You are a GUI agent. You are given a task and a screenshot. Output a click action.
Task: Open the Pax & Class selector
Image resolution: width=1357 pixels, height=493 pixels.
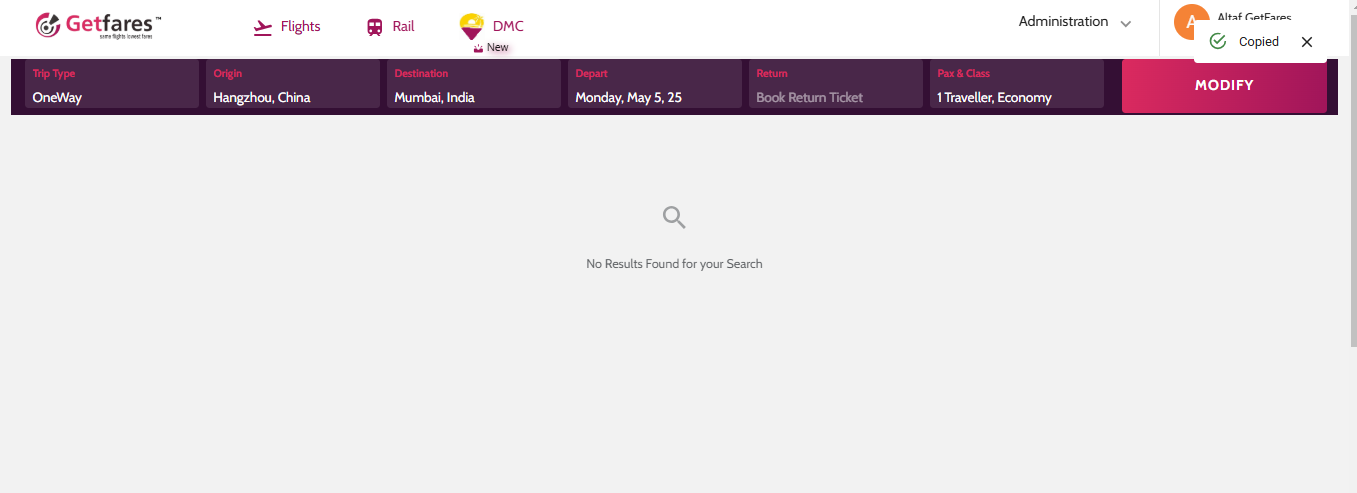(x=1017, y=84)
